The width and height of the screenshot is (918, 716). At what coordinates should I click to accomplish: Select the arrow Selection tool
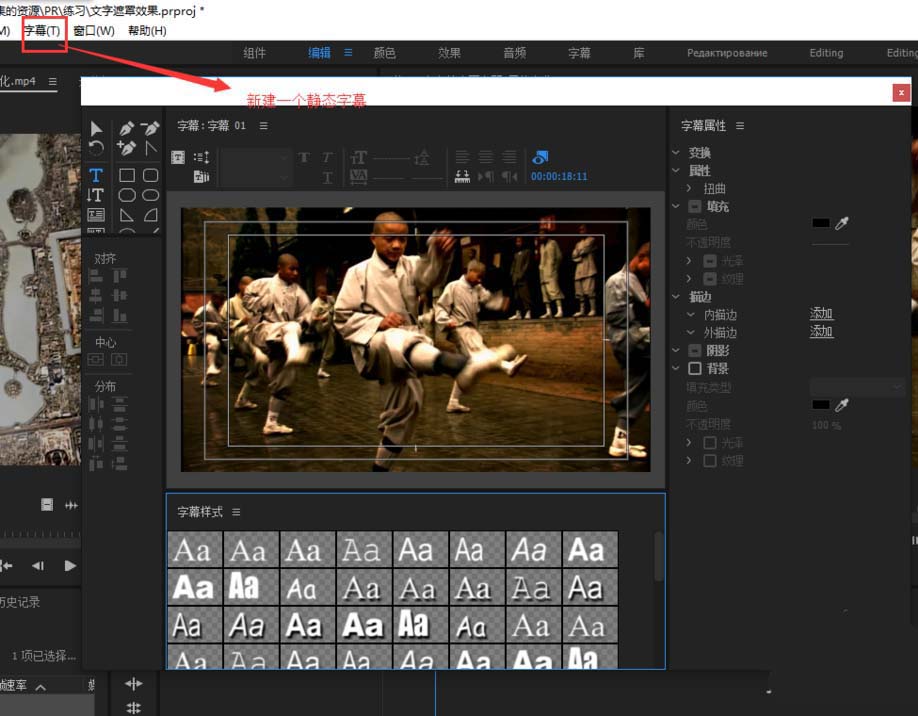point(96,129)
